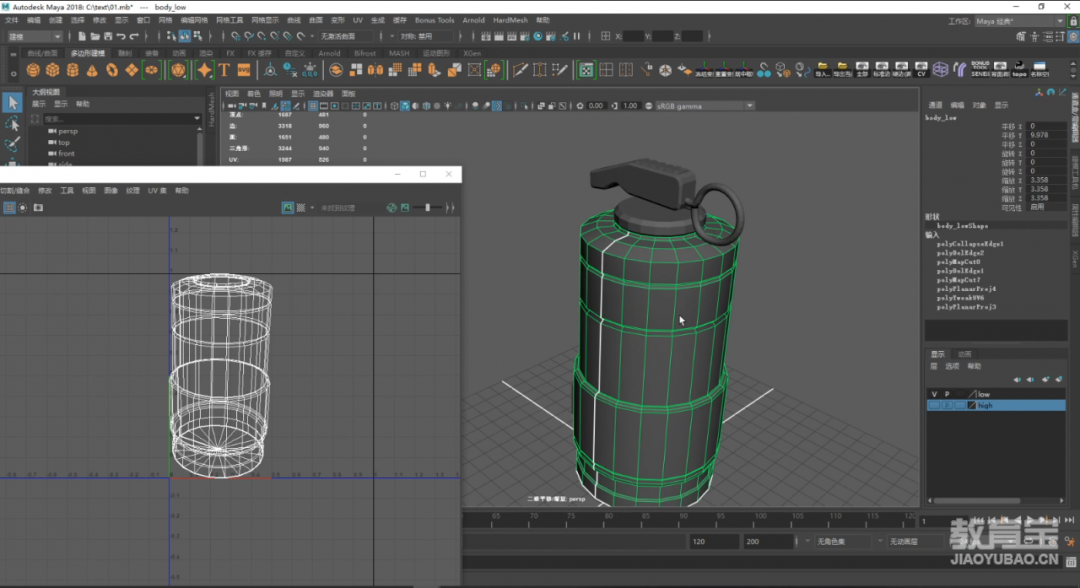The width and height of the screenshot is (1080, 588).
Task: Open the HardMesh menu
Action: point(510,20)
